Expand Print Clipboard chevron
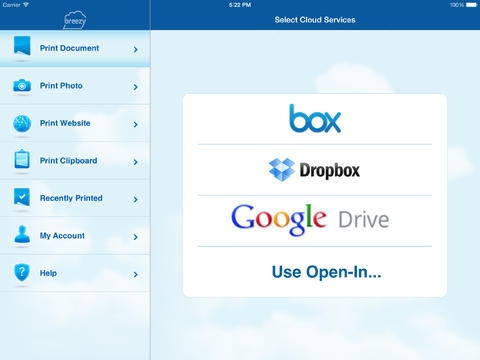This screenshot has width=480, height=360. pyautogui.click(x=135, y=162)
